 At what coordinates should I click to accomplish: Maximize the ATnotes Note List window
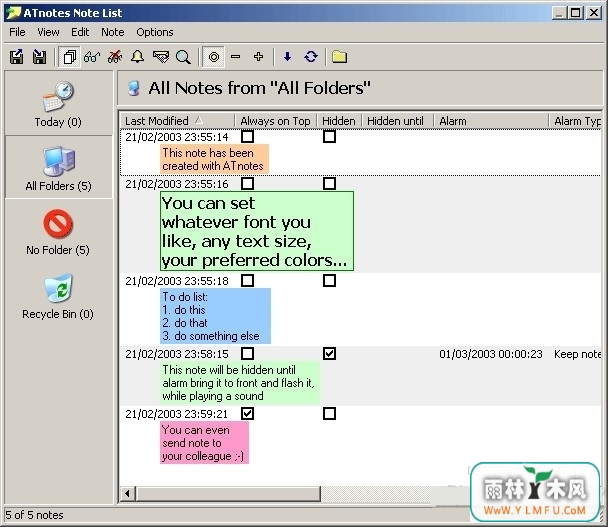point(576,13)
